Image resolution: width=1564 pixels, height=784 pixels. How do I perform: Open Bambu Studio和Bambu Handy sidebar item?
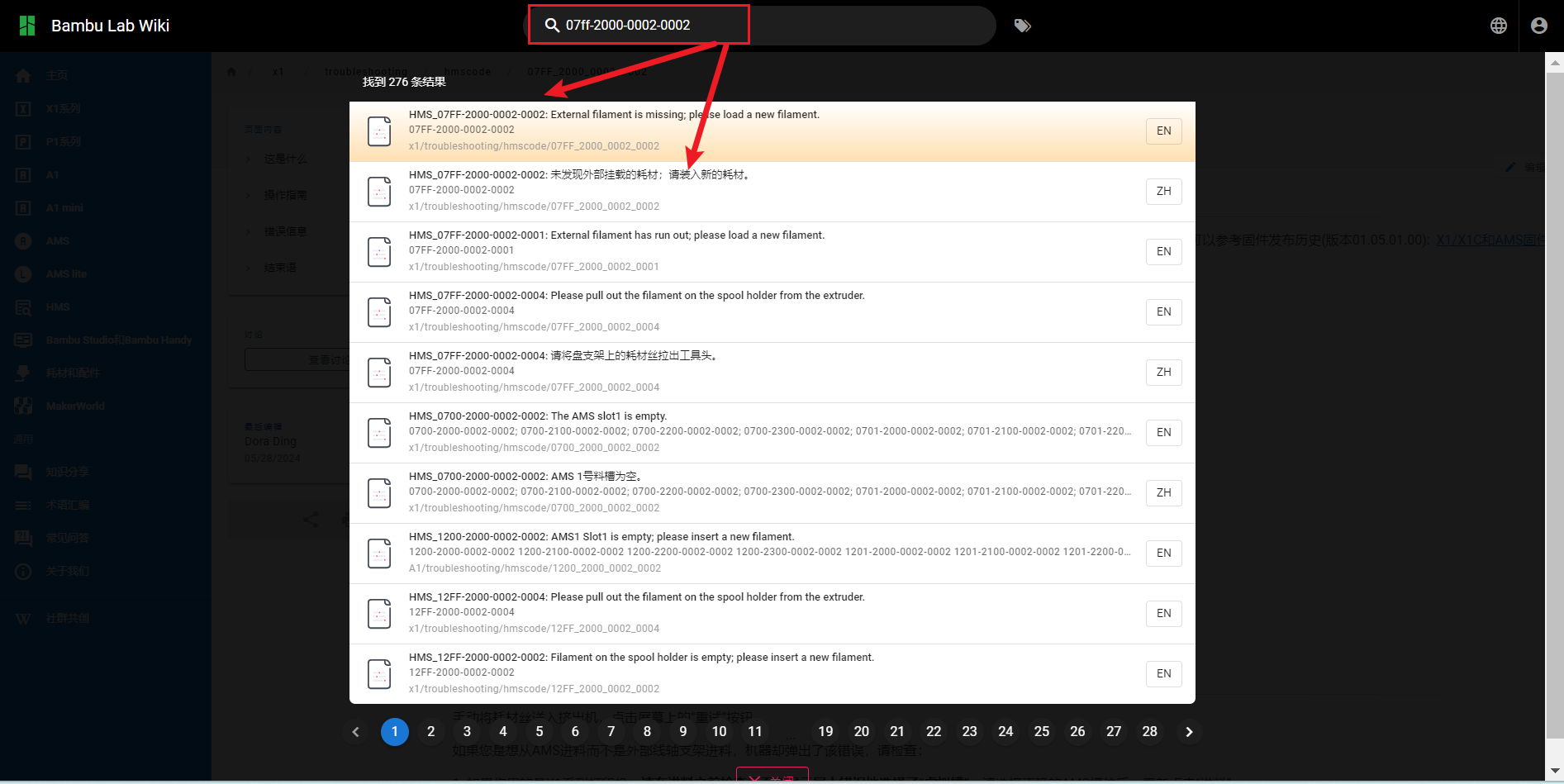click(x=106, y=340)
